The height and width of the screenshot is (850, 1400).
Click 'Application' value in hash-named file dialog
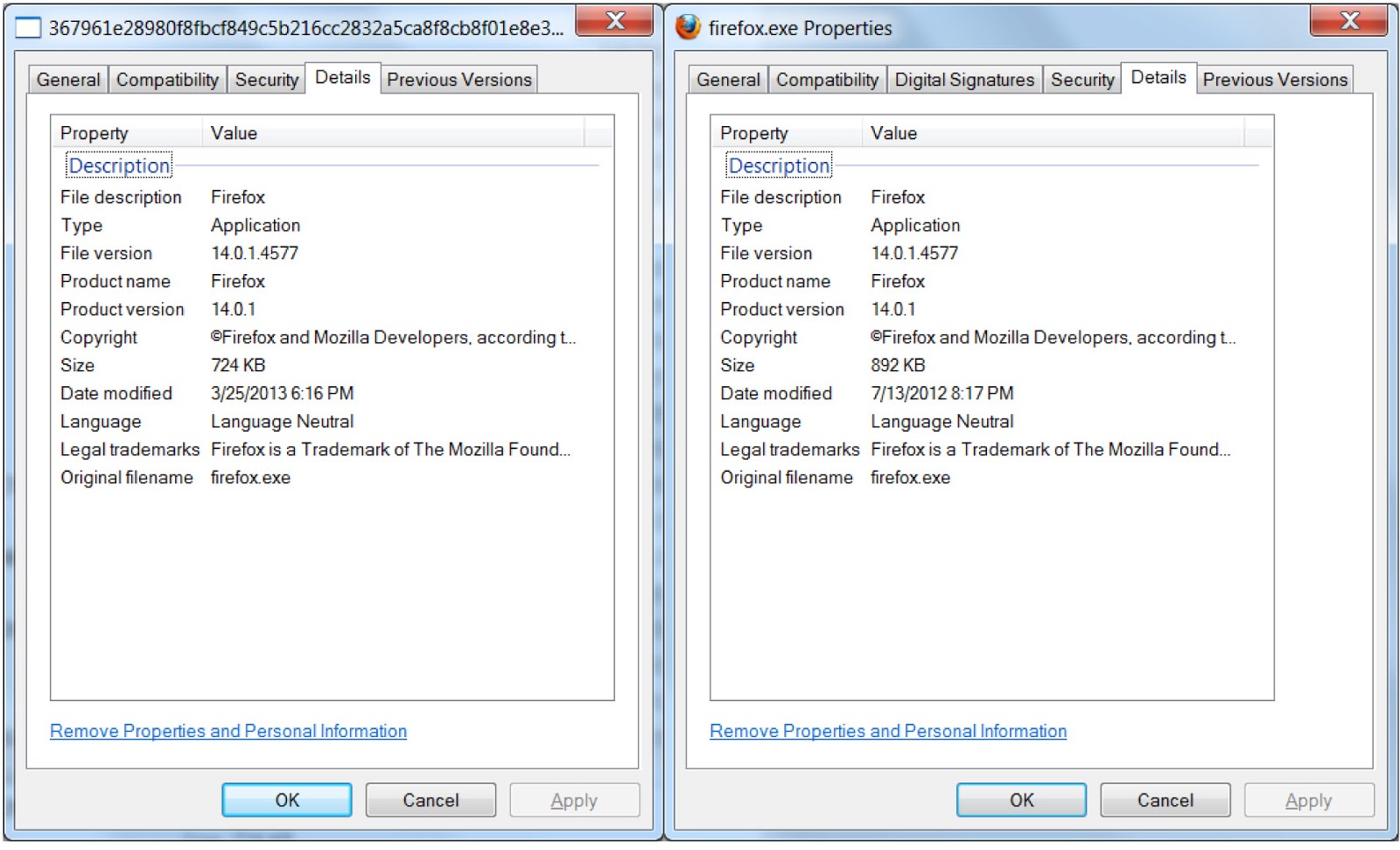(x=255, y=225)
